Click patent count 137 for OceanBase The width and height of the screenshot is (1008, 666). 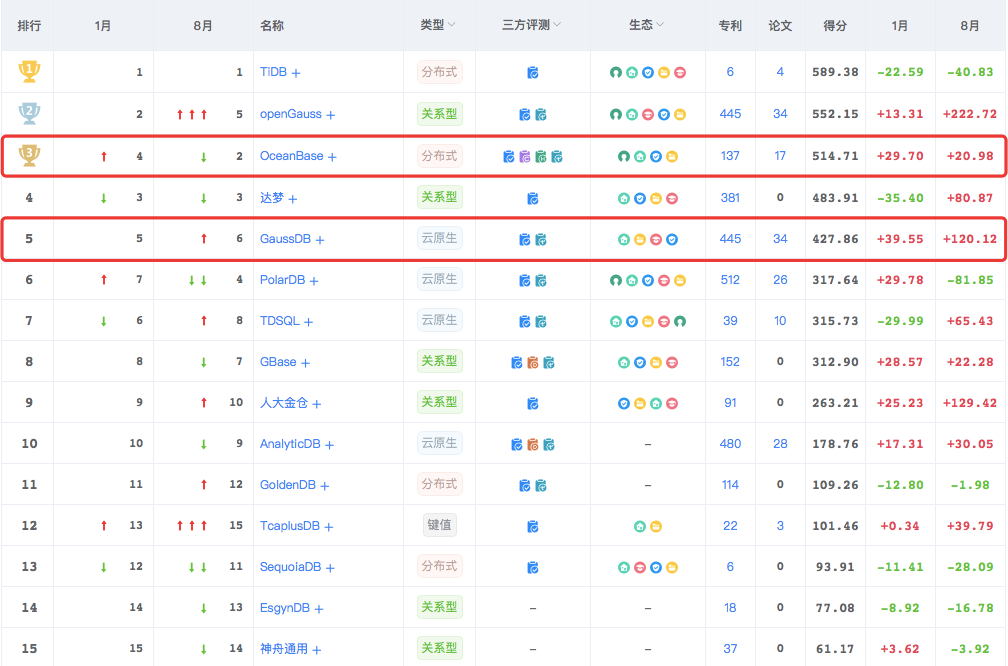[730, 156]
